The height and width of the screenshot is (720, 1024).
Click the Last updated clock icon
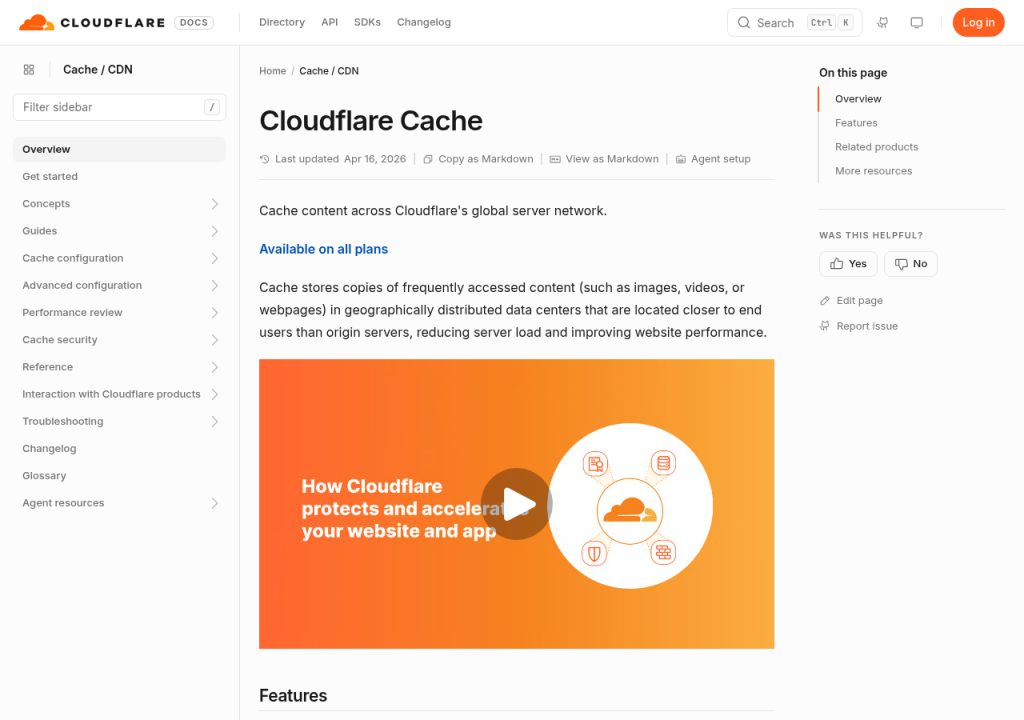point(264,159)
